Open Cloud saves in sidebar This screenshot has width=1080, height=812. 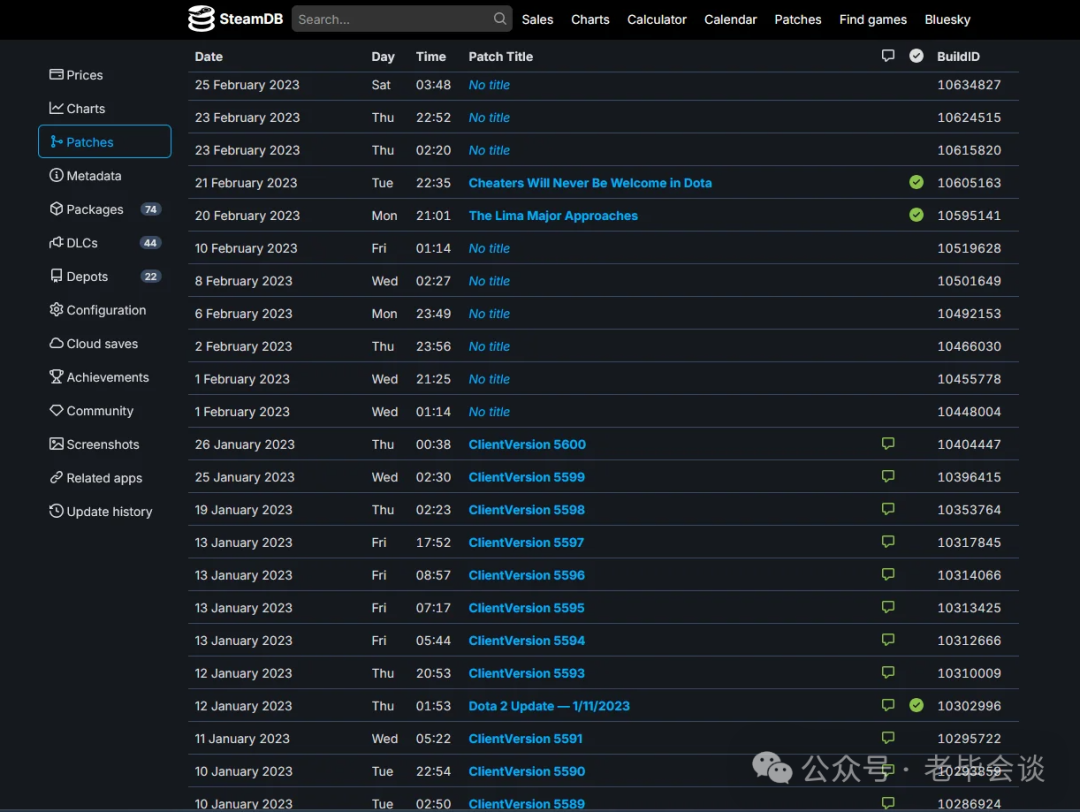[x=94, y=344]
